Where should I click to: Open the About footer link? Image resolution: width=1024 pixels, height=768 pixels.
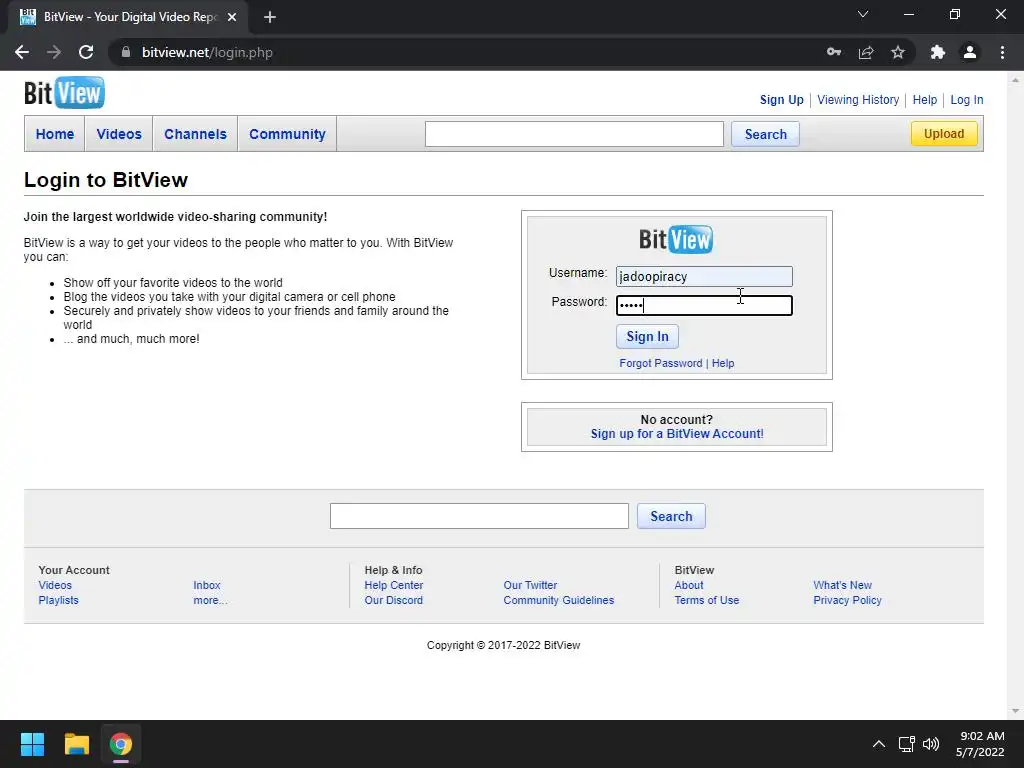[x=689, y=585]
